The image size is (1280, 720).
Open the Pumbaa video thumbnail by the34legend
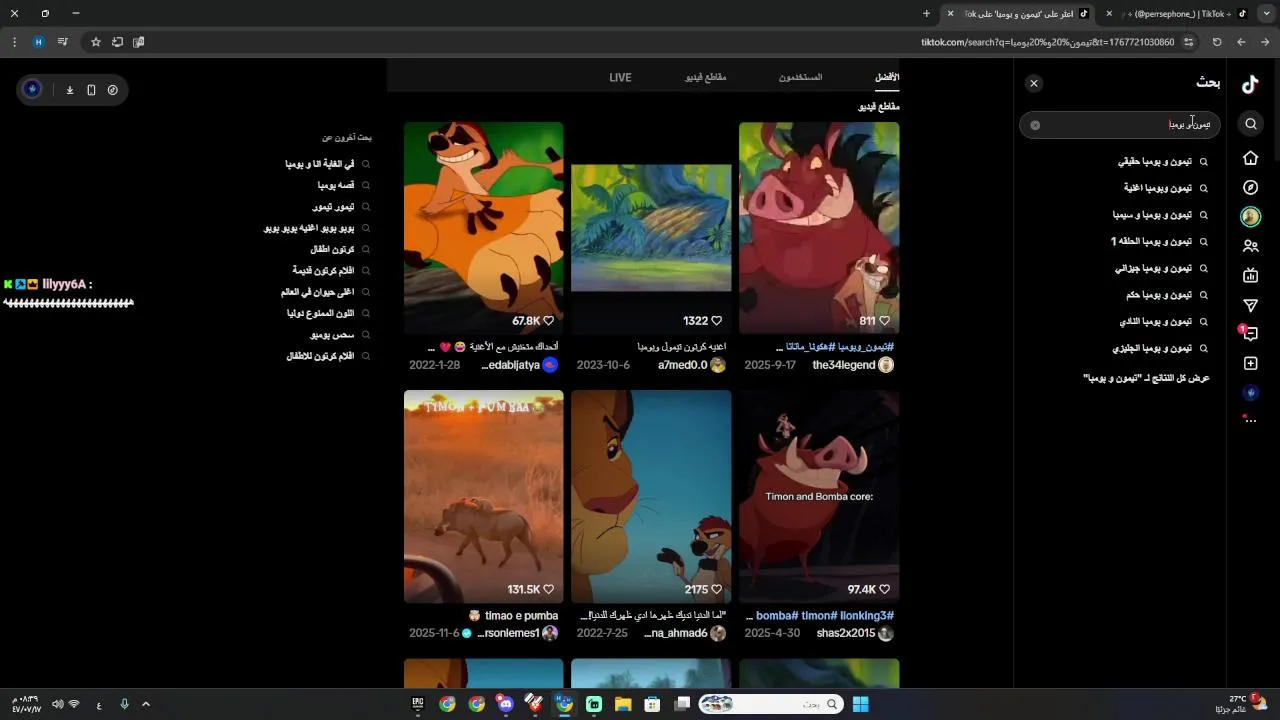pyautogui.click(x=819, y=228)
